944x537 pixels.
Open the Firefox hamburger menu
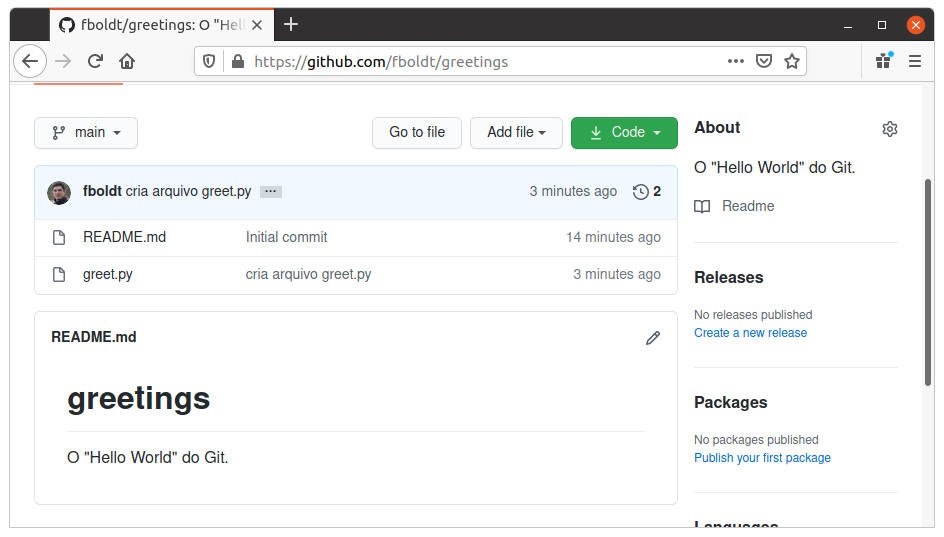pos(914,61)
